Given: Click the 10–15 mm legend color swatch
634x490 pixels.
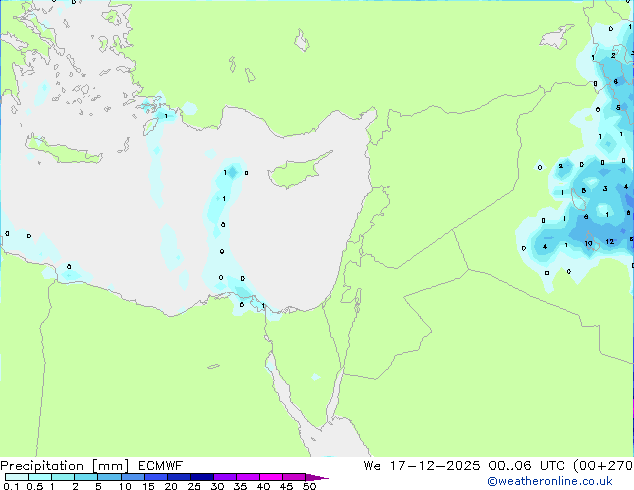Looking at the screenshot, I should point(132,477).
